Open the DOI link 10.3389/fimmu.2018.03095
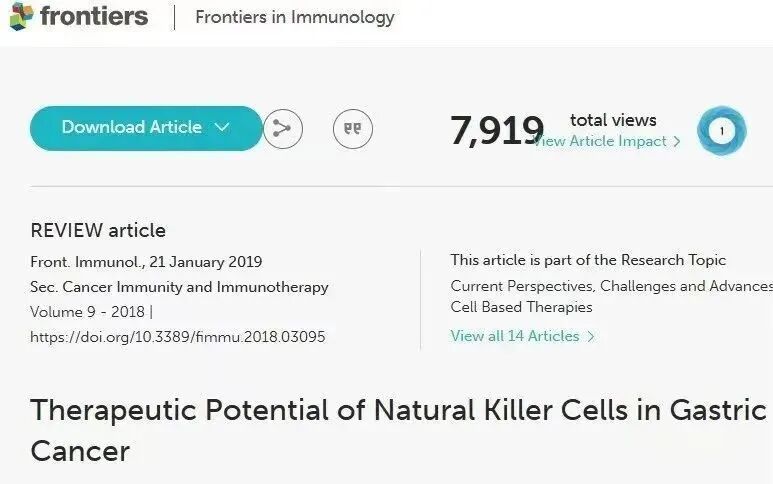Image resolution: width=773 pixels, height=484 pixels. click(177, 337)
